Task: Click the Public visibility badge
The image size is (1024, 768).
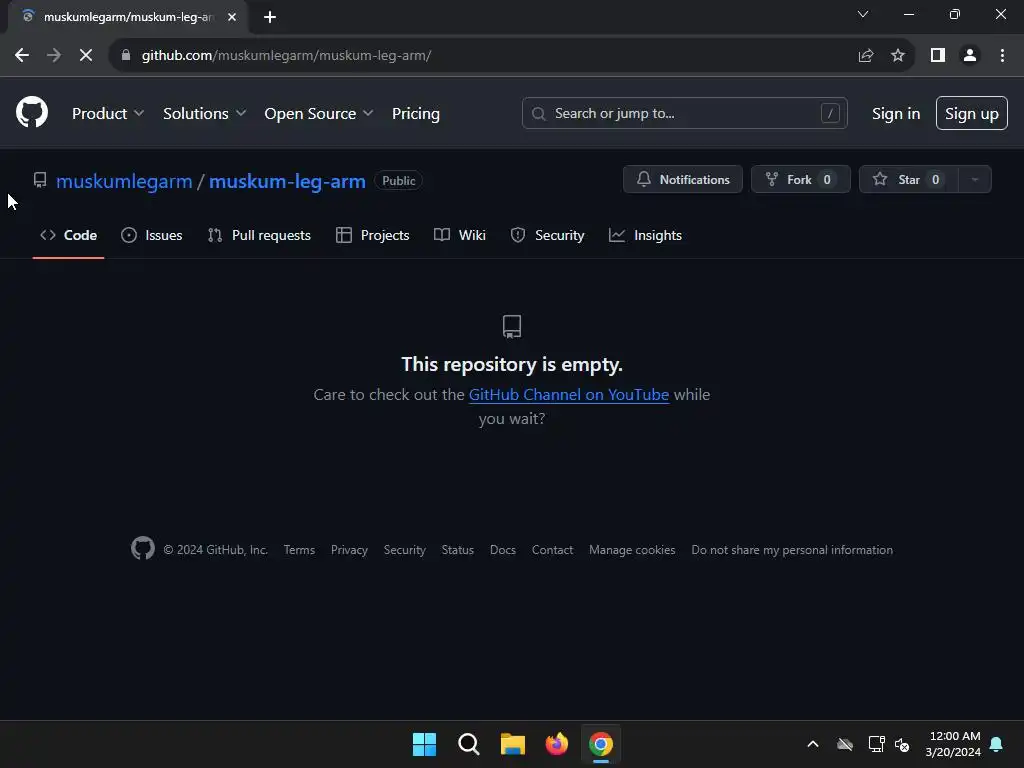Action: coord(398,180)
